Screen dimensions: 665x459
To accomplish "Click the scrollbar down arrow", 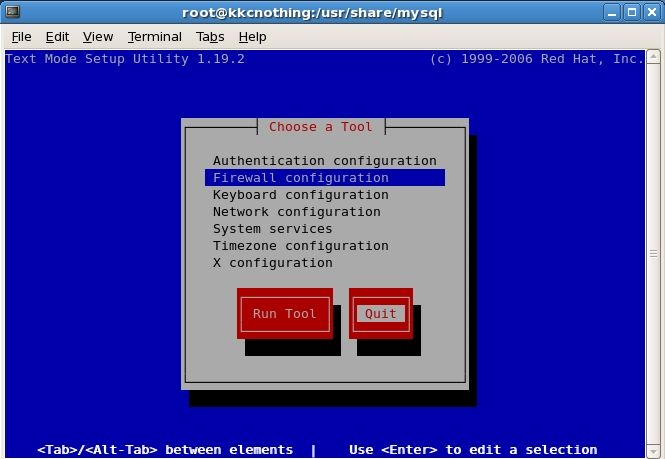I will click(x=653, y=451).
